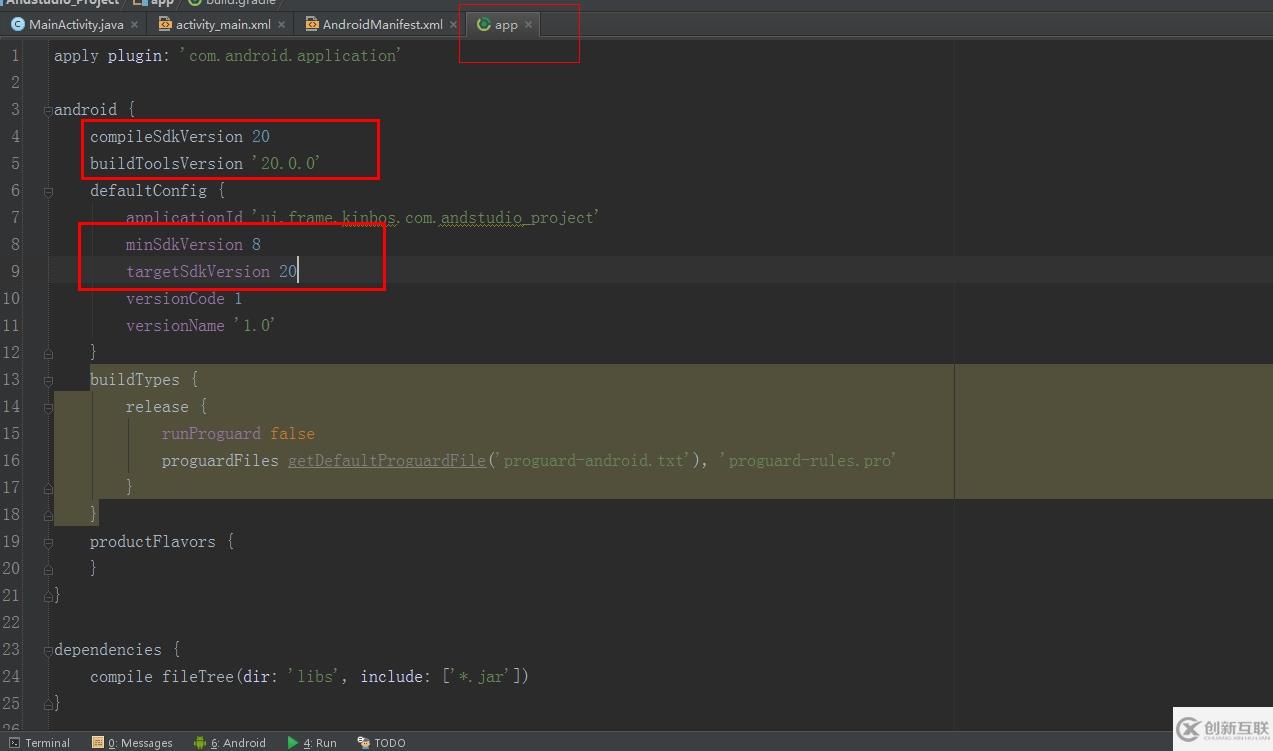This screenshot has width=1273, height=751.
Task: Follow the getDefaultProguardFile reference
Action: pos(387,461)
